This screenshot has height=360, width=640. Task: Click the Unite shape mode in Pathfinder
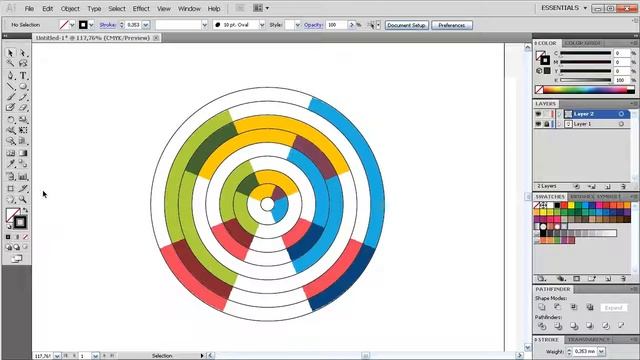point(542,307)
